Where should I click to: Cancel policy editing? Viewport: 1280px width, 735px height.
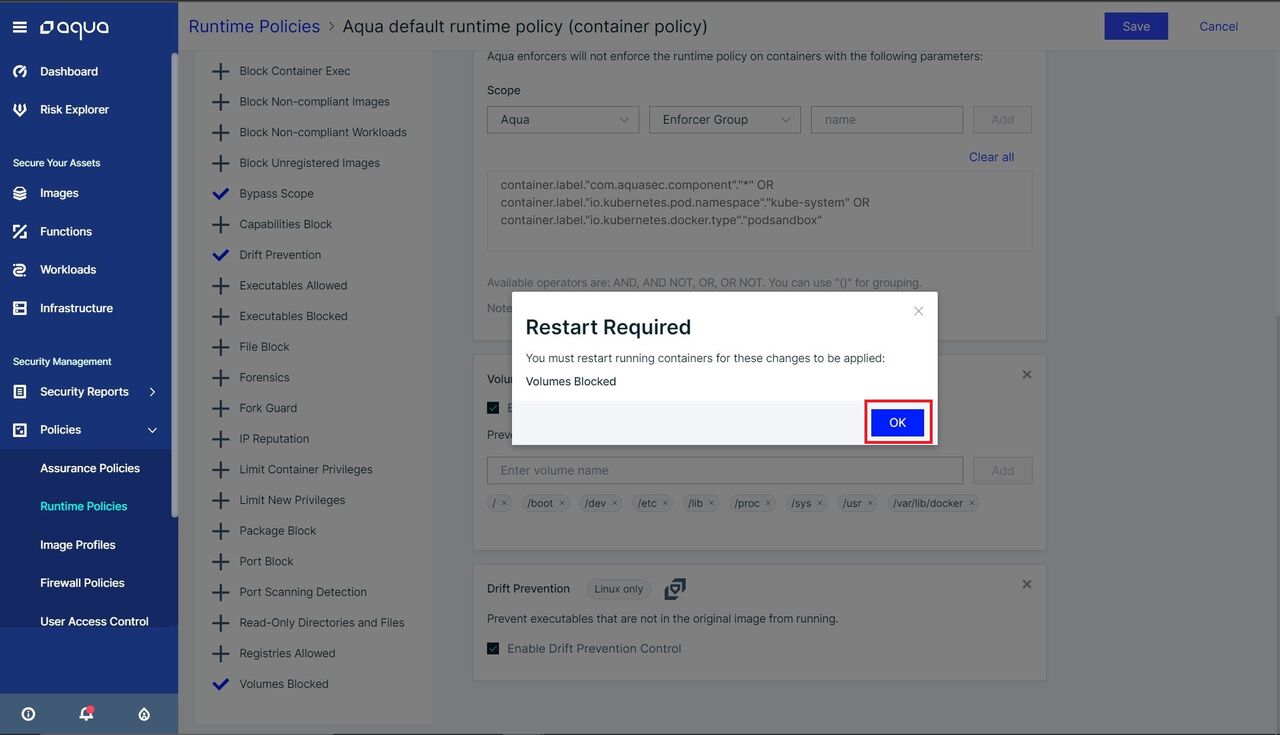click(x=1219, y=27)
